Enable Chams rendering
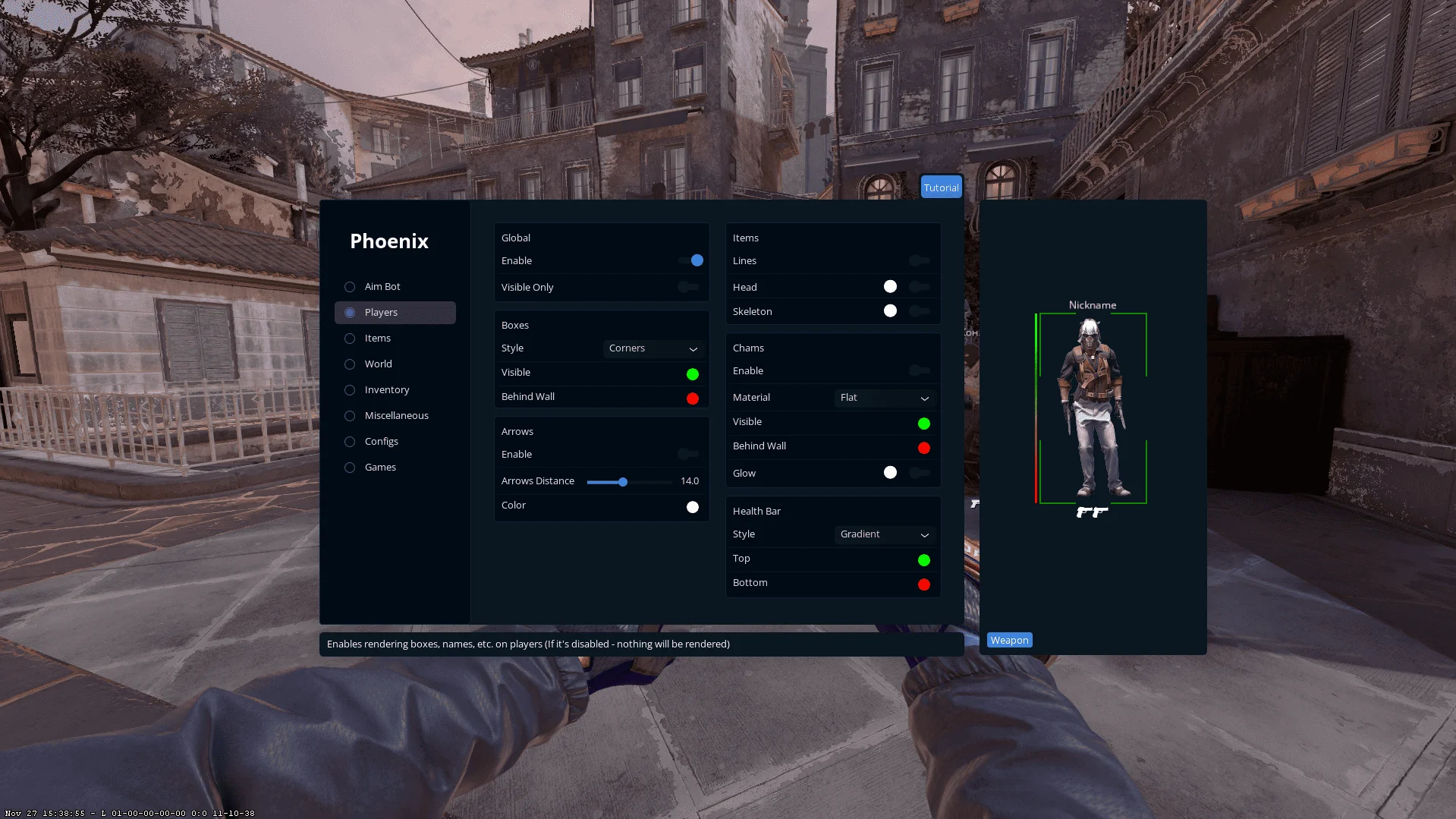Image resolution: width=1456 pixels, height=819 pixels. coord(919,371)
